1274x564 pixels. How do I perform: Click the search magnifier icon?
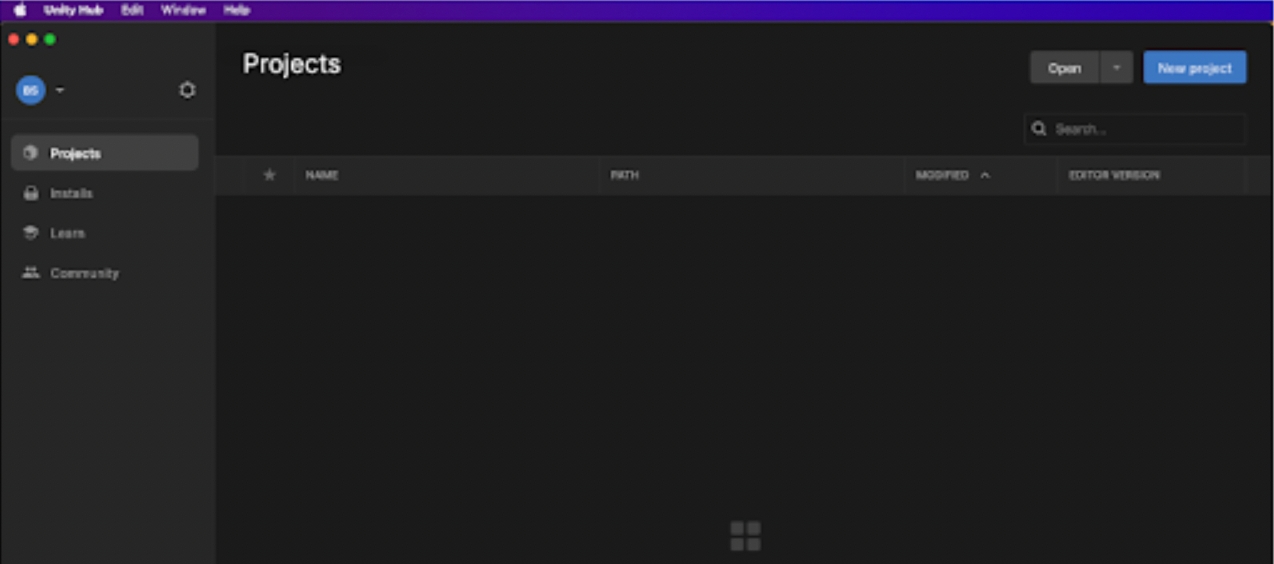pyautogui.click(x=1039, y=129)
